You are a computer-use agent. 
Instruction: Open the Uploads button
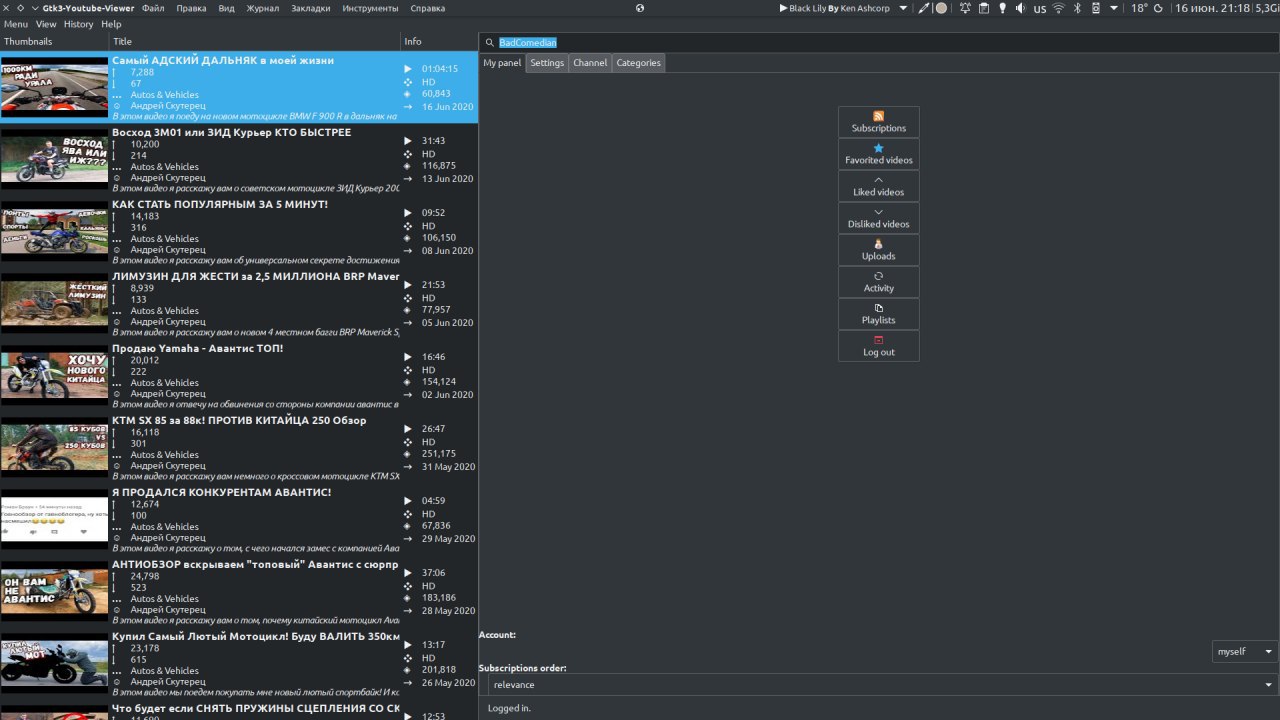[x=879, y=250]
